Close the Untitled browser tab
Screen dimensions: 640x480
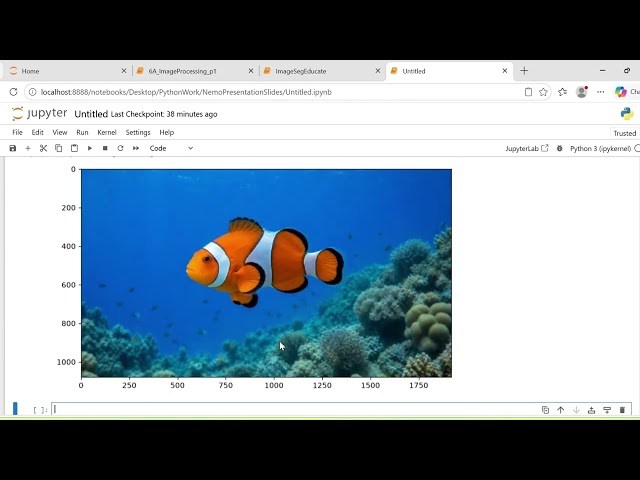[505, 71]
